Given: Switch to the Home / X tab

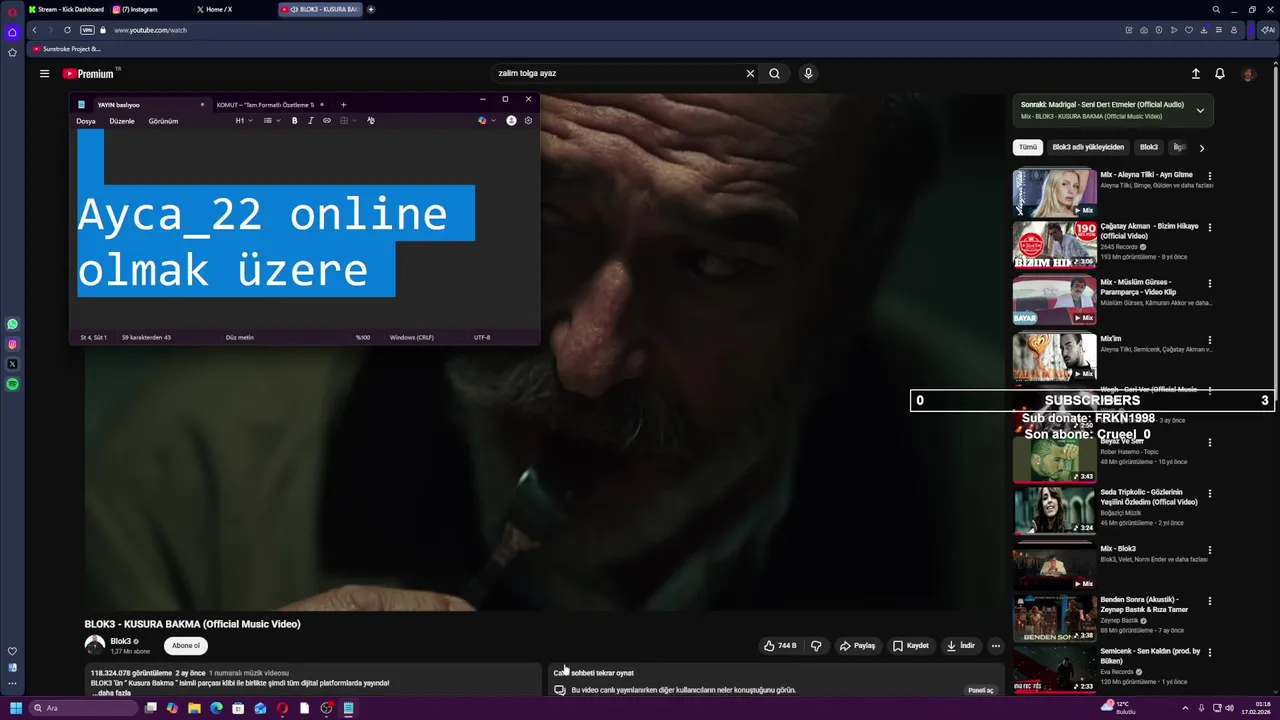Looking at the screenshot, I should [x=218, y=9].
